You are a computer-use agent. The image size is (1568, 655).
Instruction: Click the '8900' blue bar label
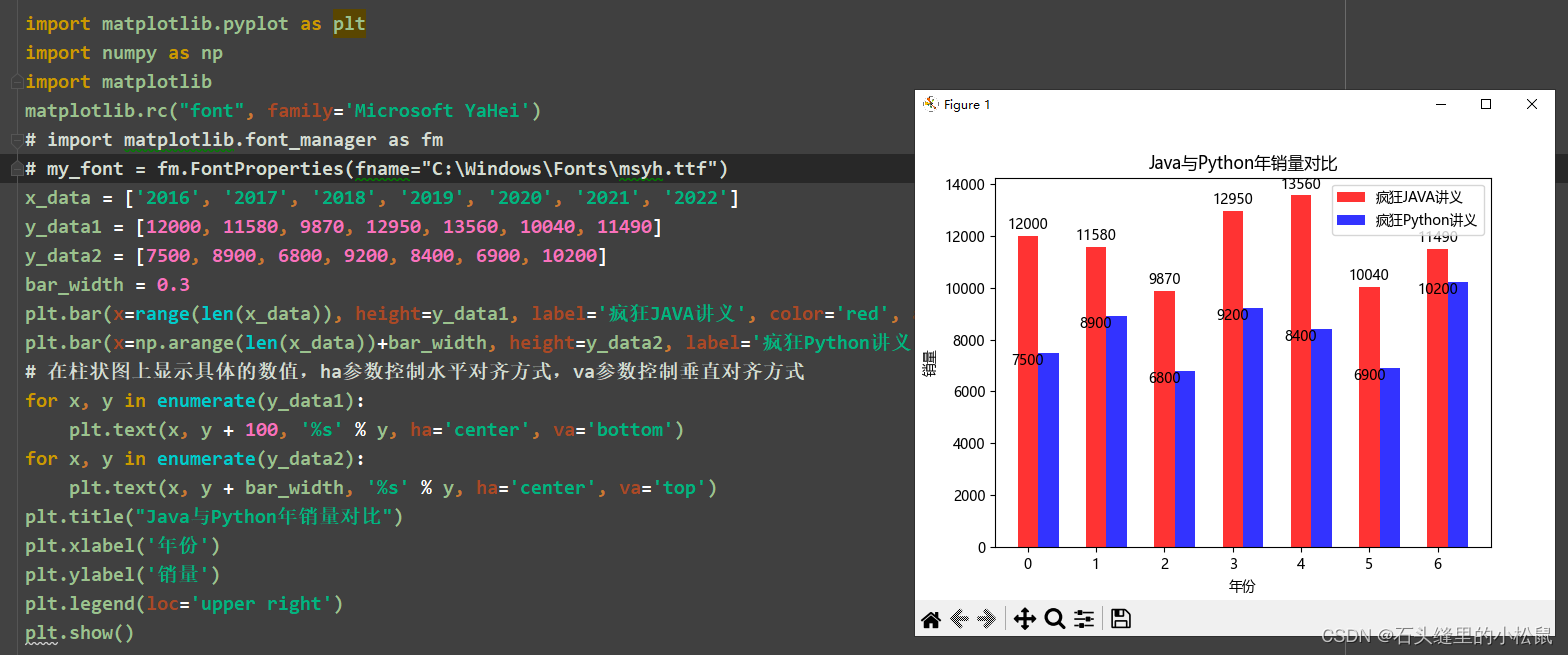coord(1096,323)
